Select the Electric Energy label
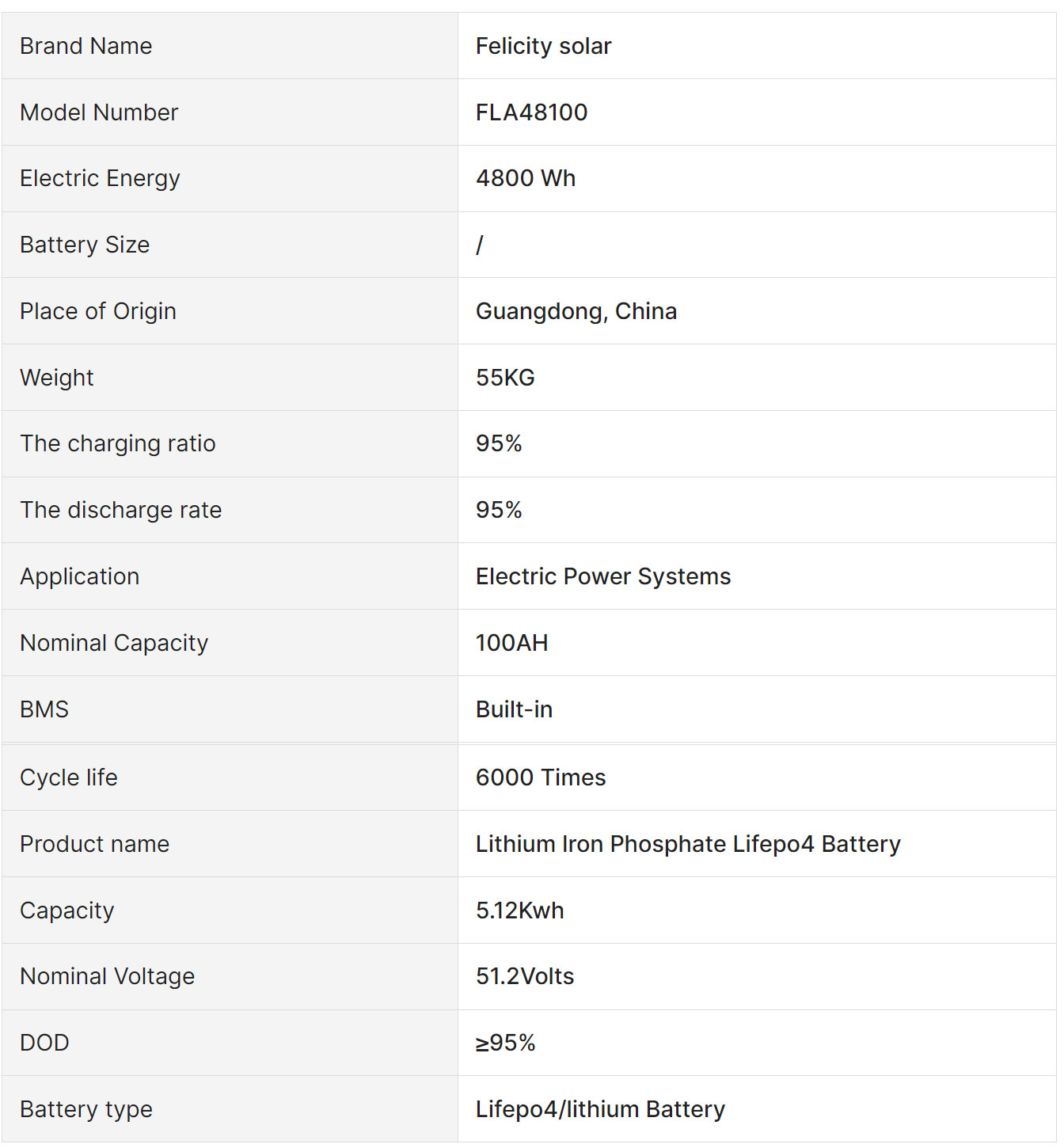The image size is (1064, 1148). pyautogui.click(x=100, y=179)
